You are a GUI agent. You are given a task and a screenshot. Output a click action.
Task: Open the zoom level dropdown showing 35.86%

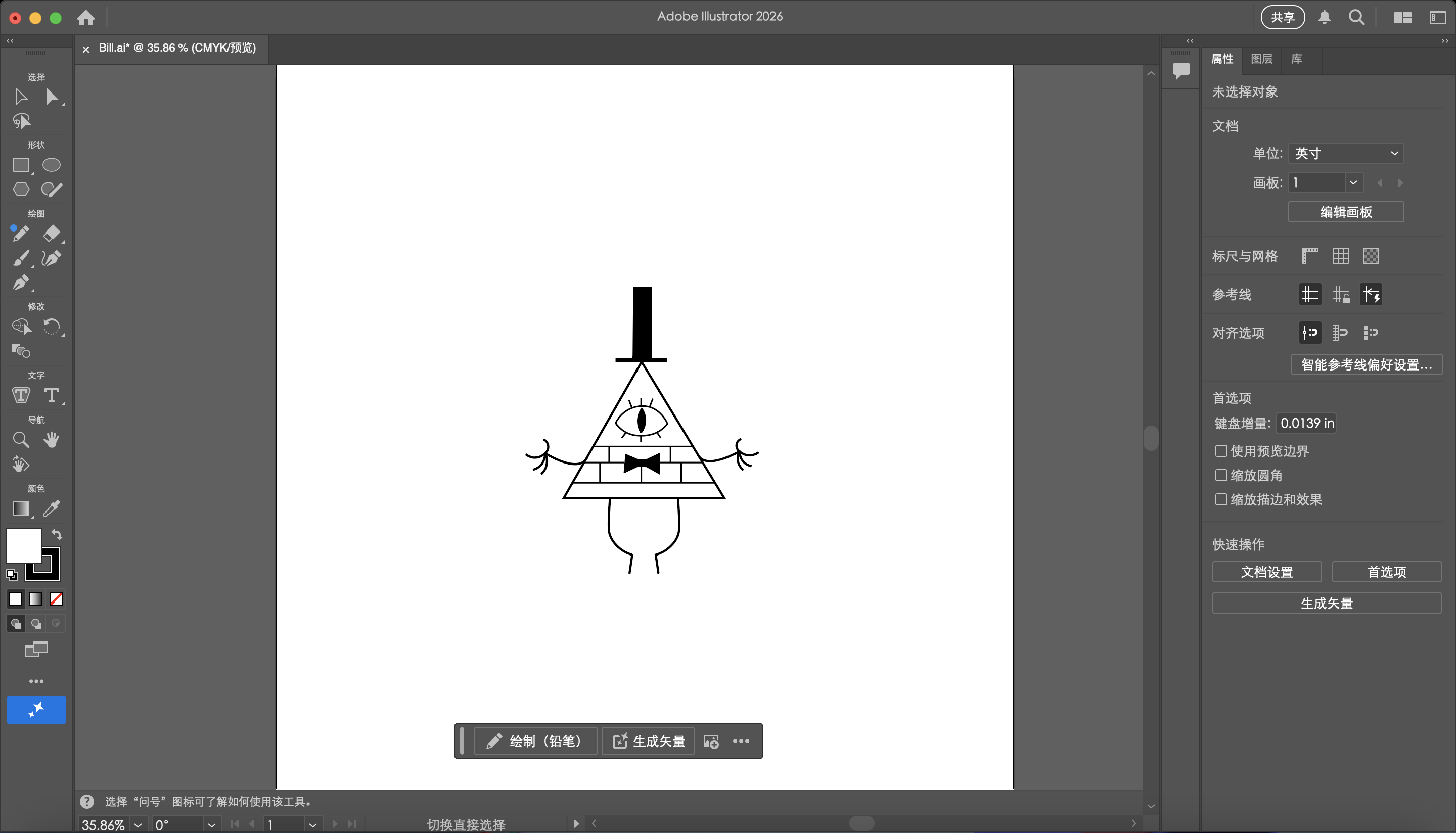[x=138, y=824]
